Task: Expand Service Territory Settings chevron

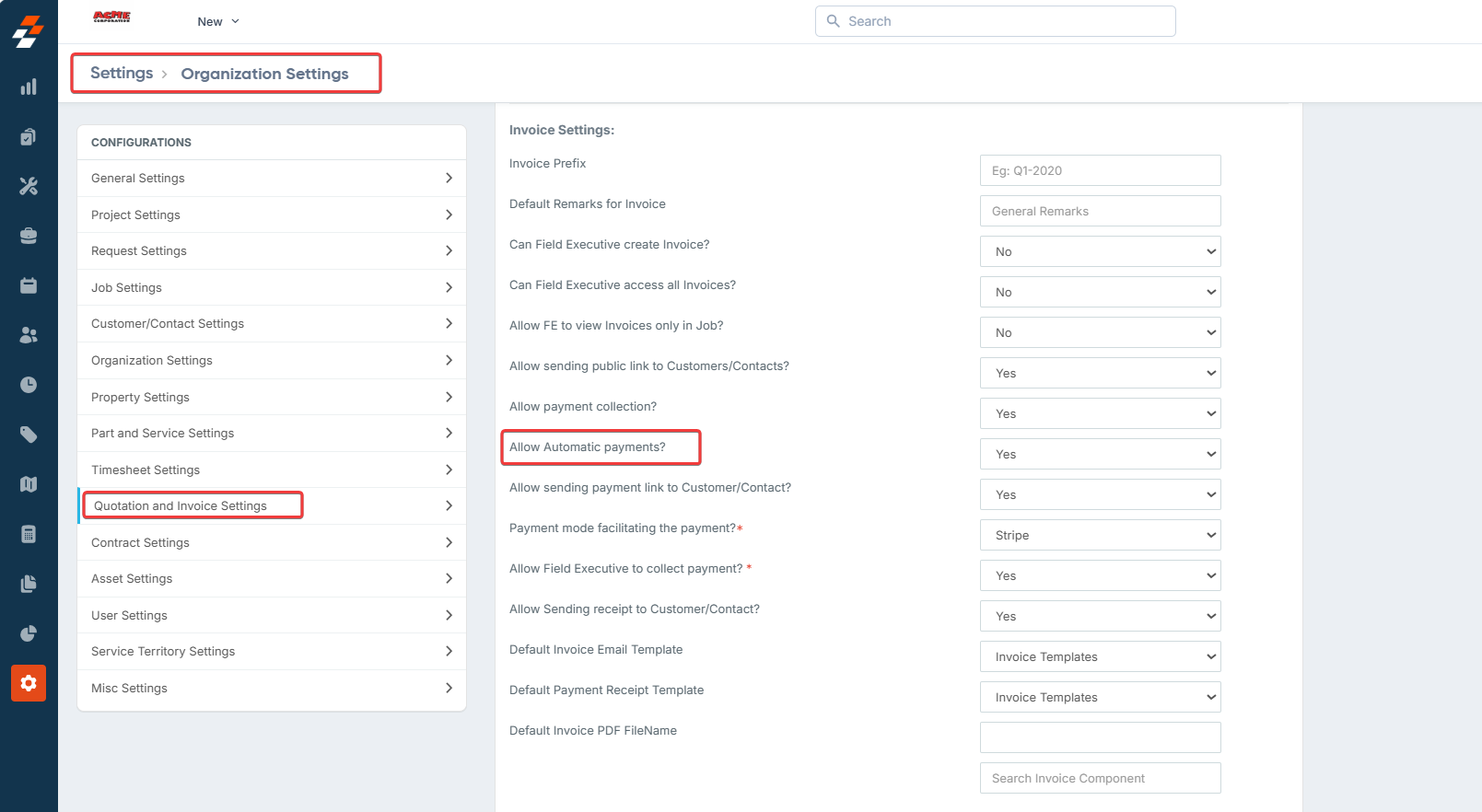Action: coord(449,651)
